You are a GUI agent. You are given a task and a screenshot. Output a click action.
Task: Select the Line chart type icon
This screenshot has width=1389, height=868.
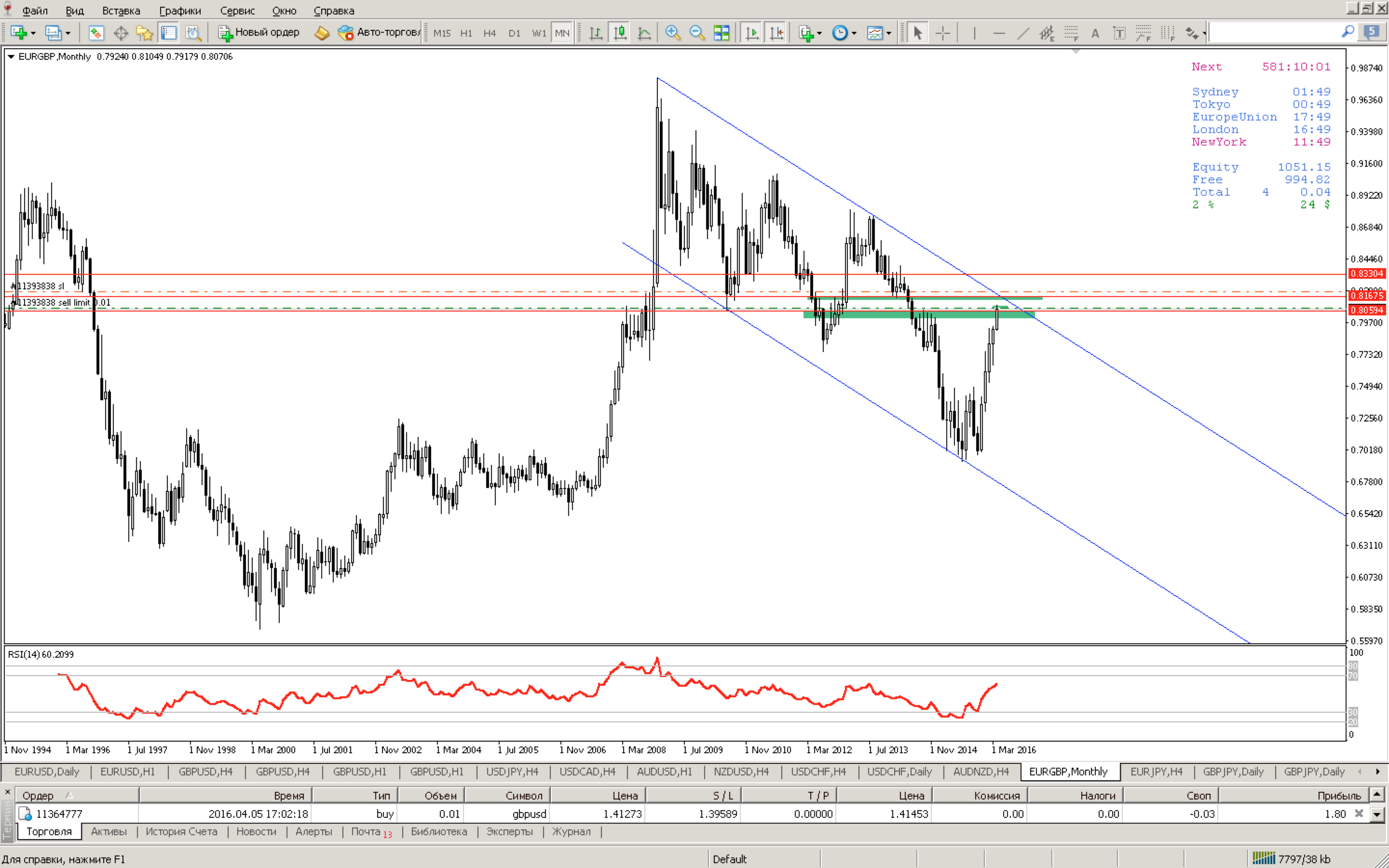click(644, 33)
